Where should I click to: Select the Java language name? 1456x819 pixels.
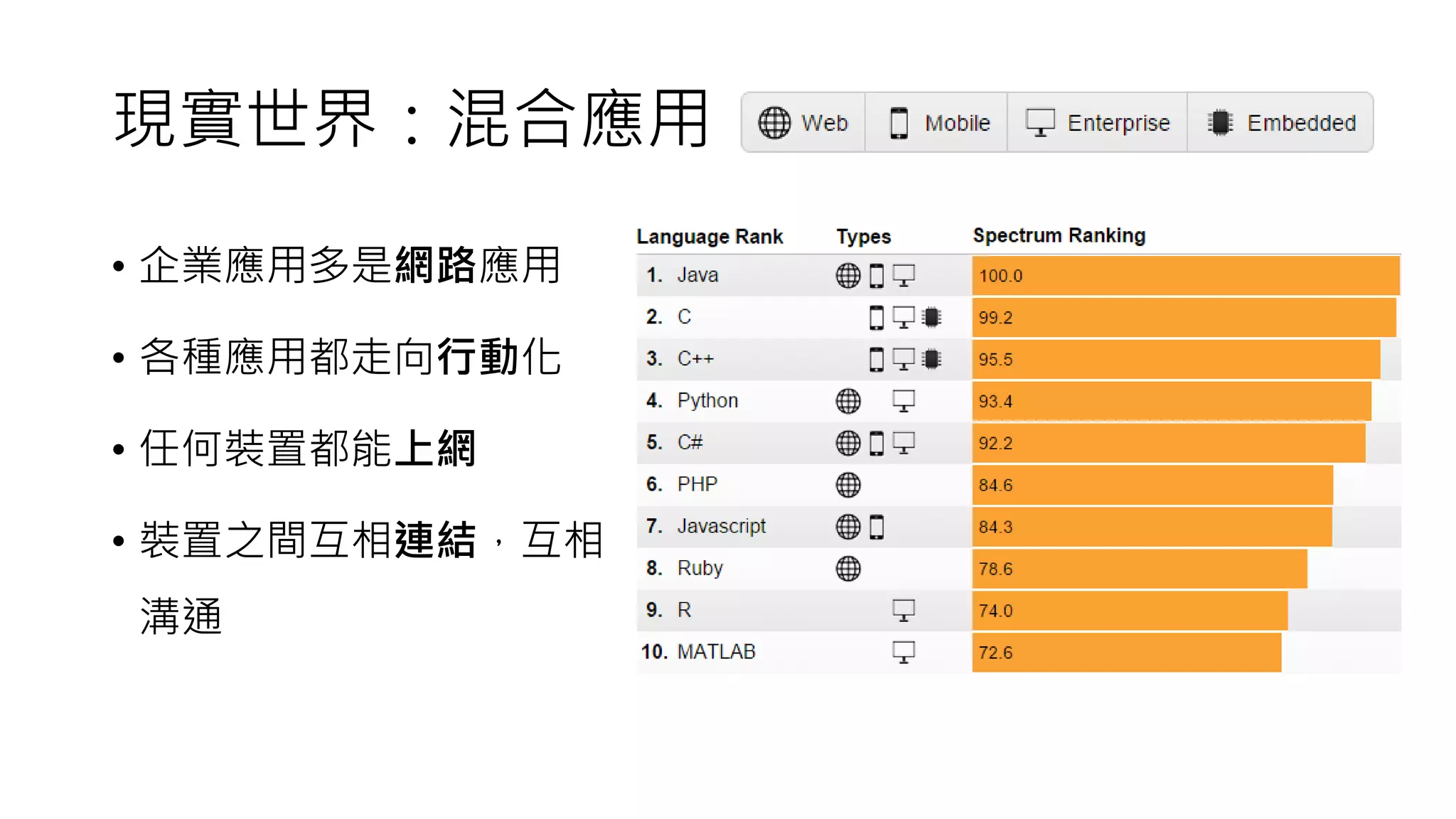pyautogui.click(x=697, y=275)
